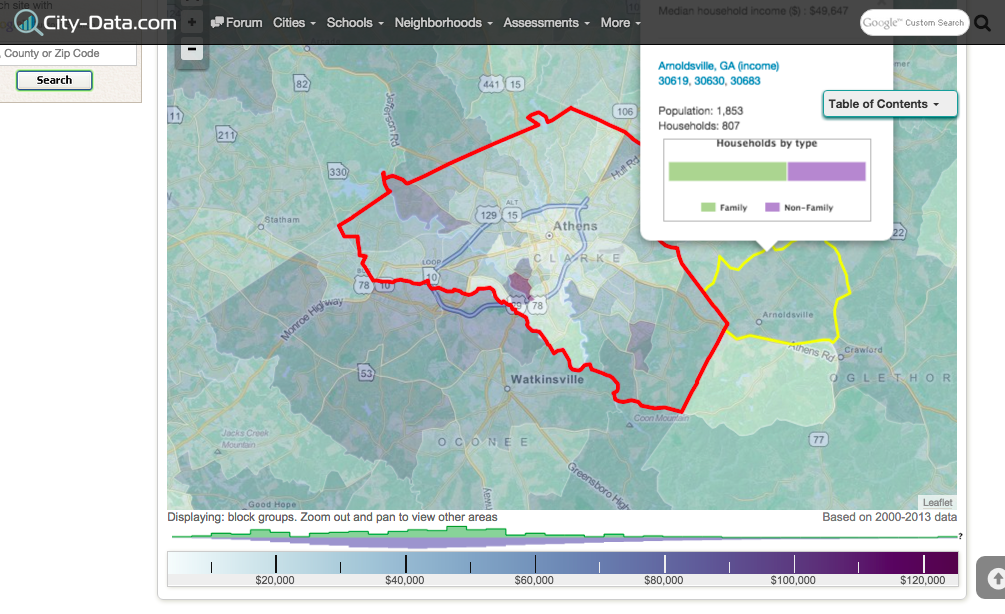The height and width of the screenshot is (614, 1005).
Task: Open zip code 30619 link
Action: tap(674, 81)
